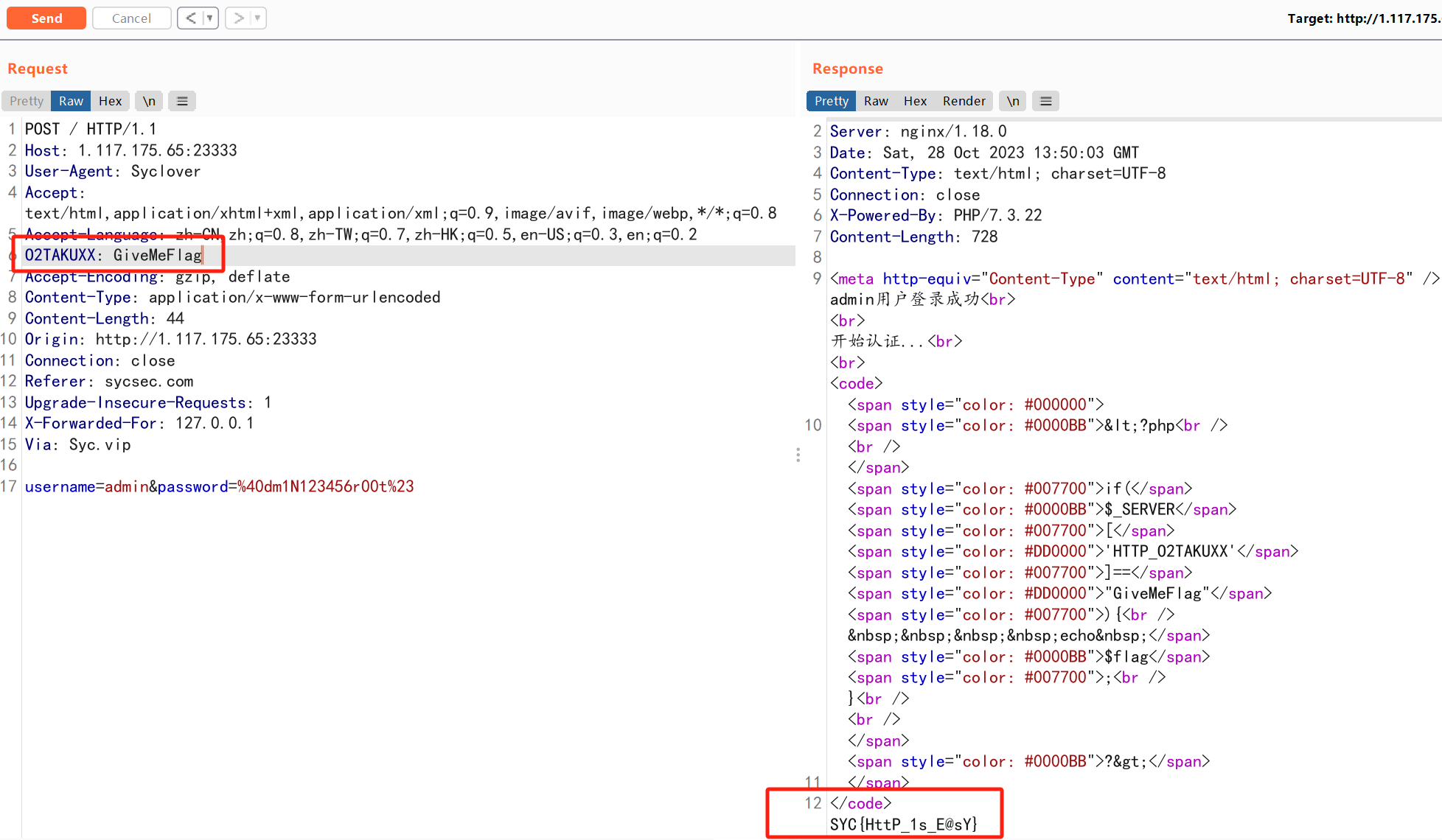Image resolution: width=1442 pixels, height=840 pixels.
Task: Toggle the response newline \n display
Action: click(x=1013, y=101)
